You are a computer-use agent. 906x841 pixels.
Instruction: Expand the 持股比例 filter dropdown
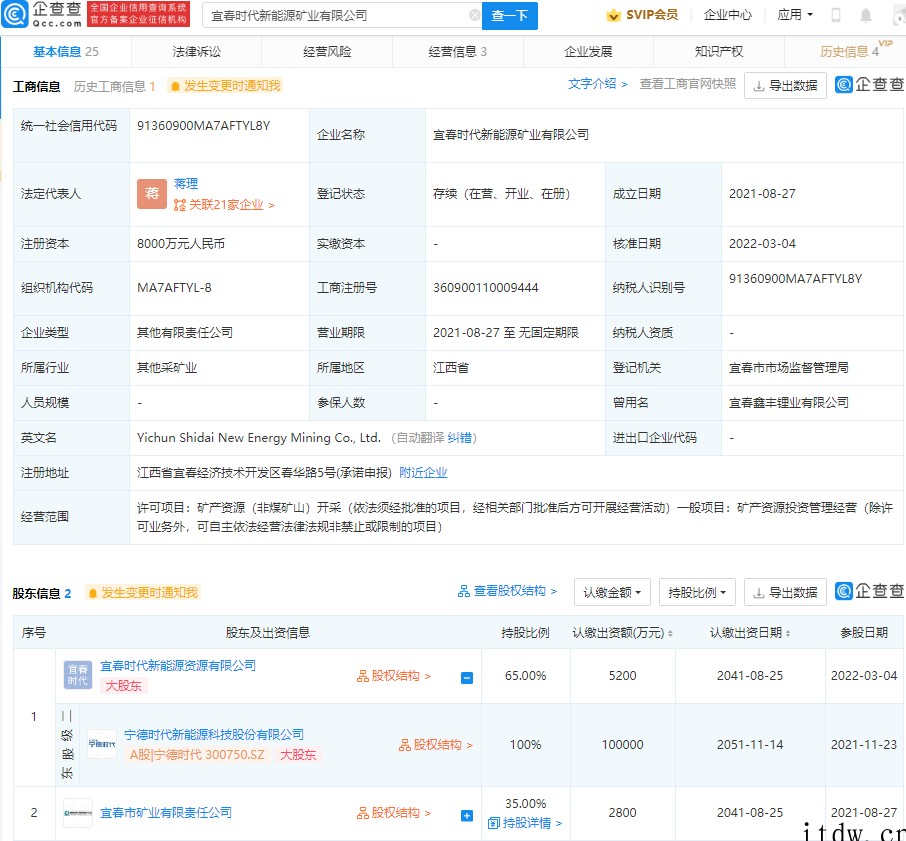pos(697,592)
